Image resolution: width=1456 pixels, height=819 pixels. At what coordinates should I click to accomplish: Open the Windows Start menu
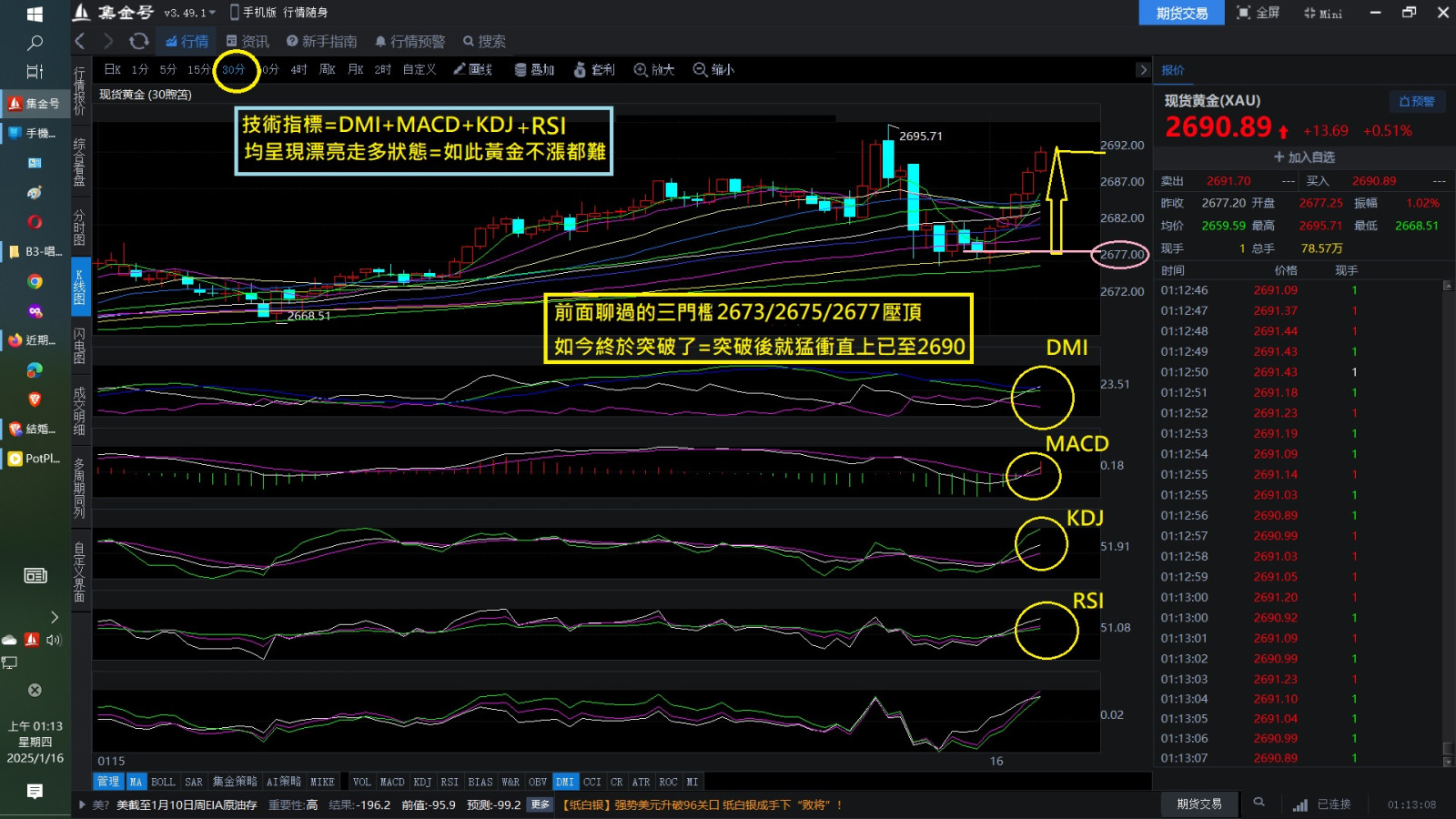35,14
